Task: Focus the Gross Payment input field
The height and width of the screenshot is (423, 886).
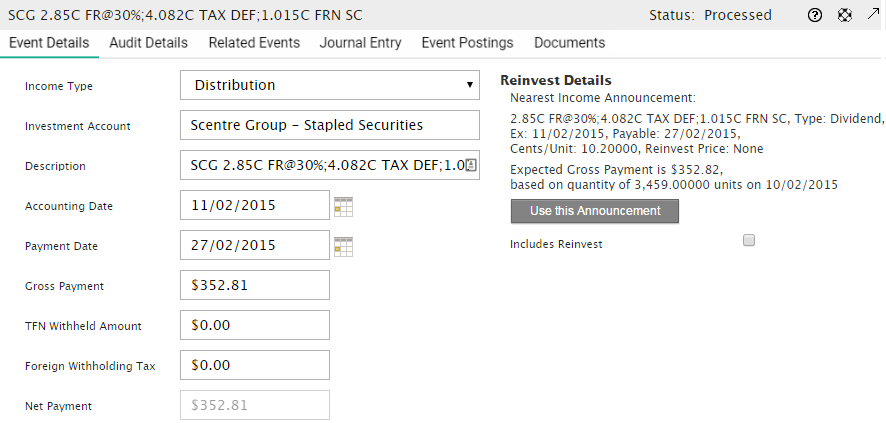Action: 255,285
